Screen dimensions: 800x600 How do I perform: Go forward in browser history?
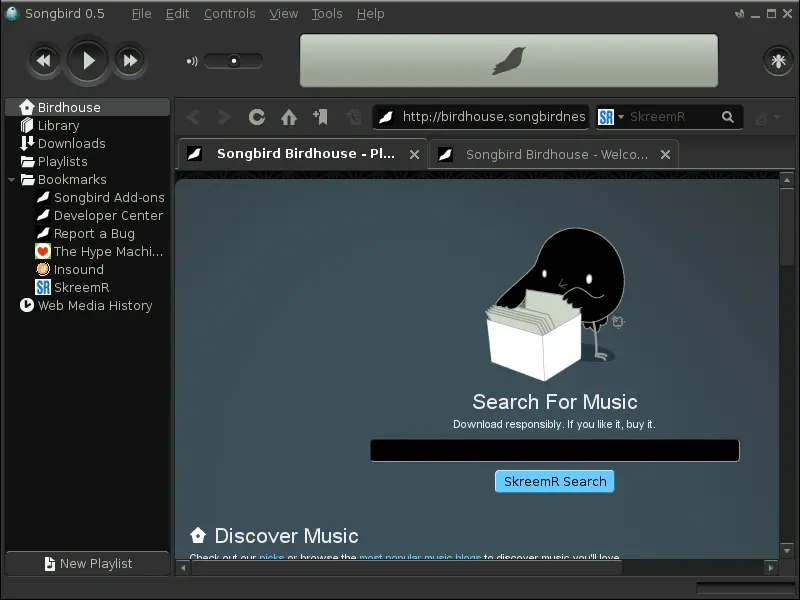click(x=223, y=117)
